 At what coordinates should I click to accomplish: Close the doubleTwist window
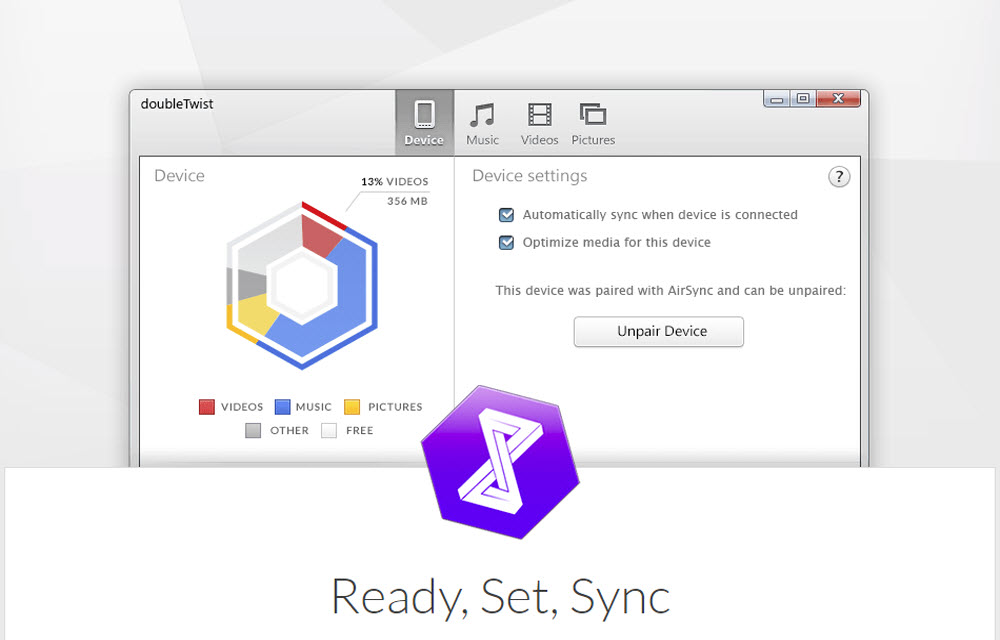[x=838, y=99]
